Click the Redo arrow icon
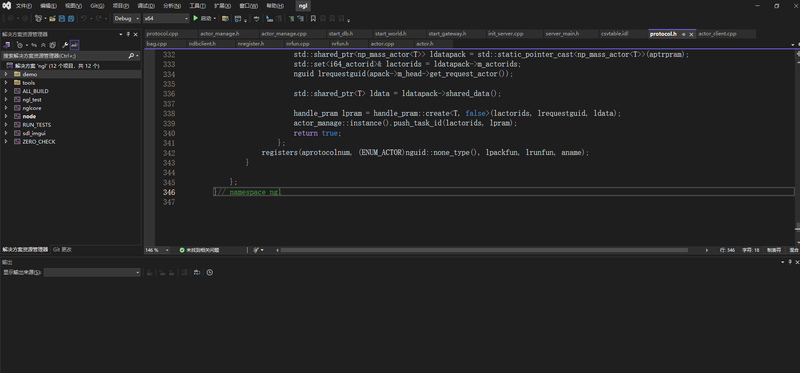Viewport: 800px width, 373px height. [99, 18]
